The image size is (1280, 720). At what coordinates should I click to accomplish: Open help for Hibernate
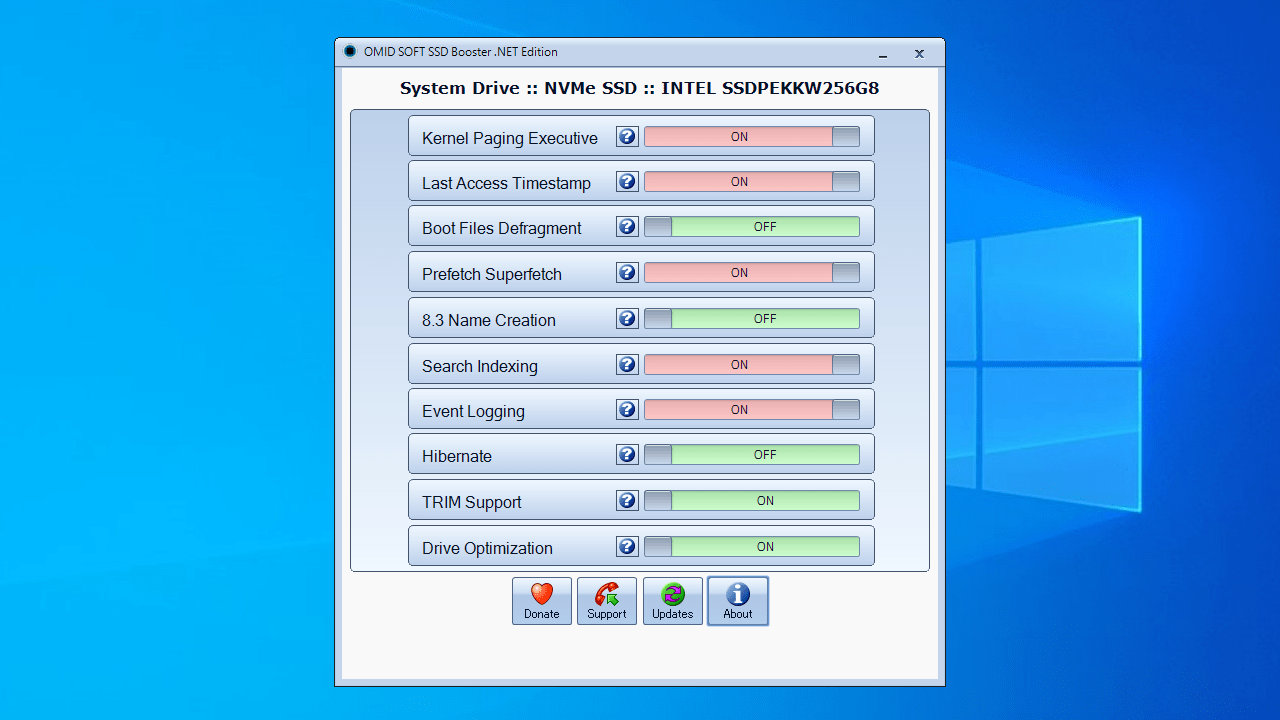click(627, 455)
